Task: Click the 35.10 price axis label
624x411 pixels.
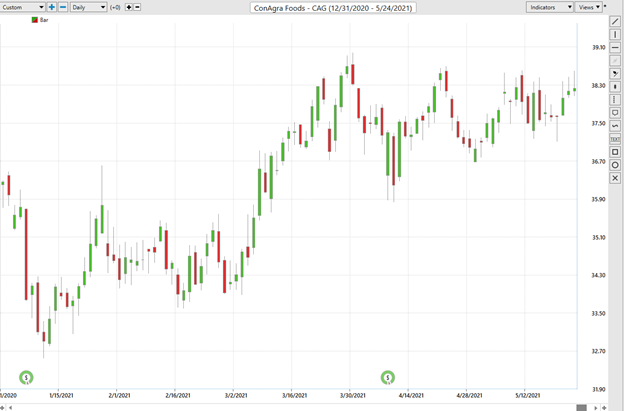Action: pyautogui.click(x=599, y=238)
